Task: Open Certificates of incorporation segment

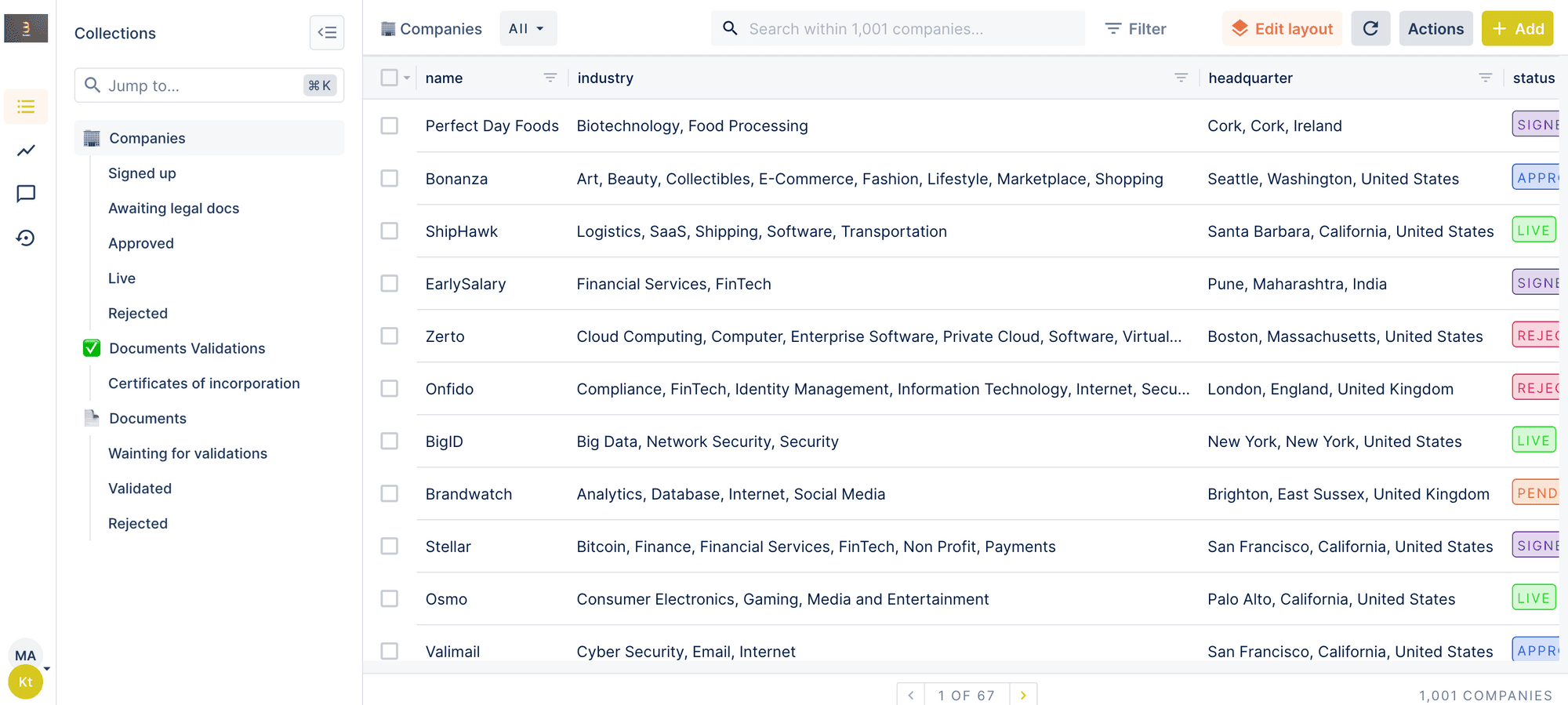Action: click(x=204, y=383)
